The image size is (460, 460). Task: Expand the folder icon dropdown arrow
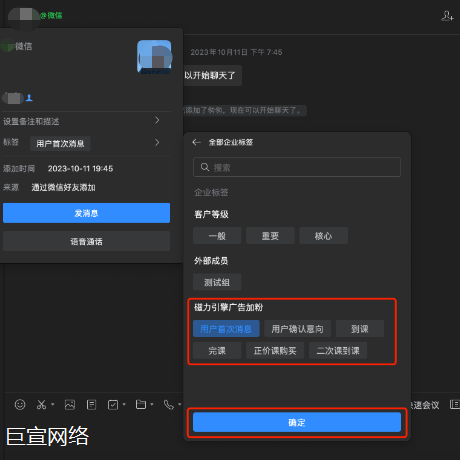pos(152,404)
